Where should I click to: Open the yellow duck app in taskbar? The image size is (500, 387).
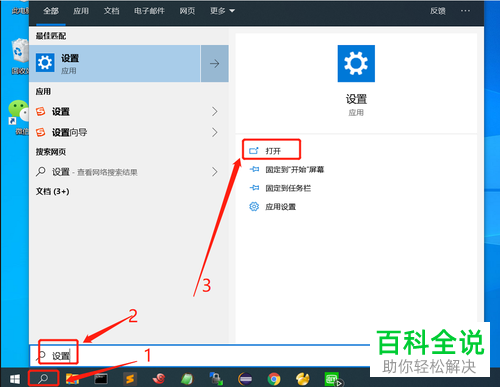tap(303, 379)
